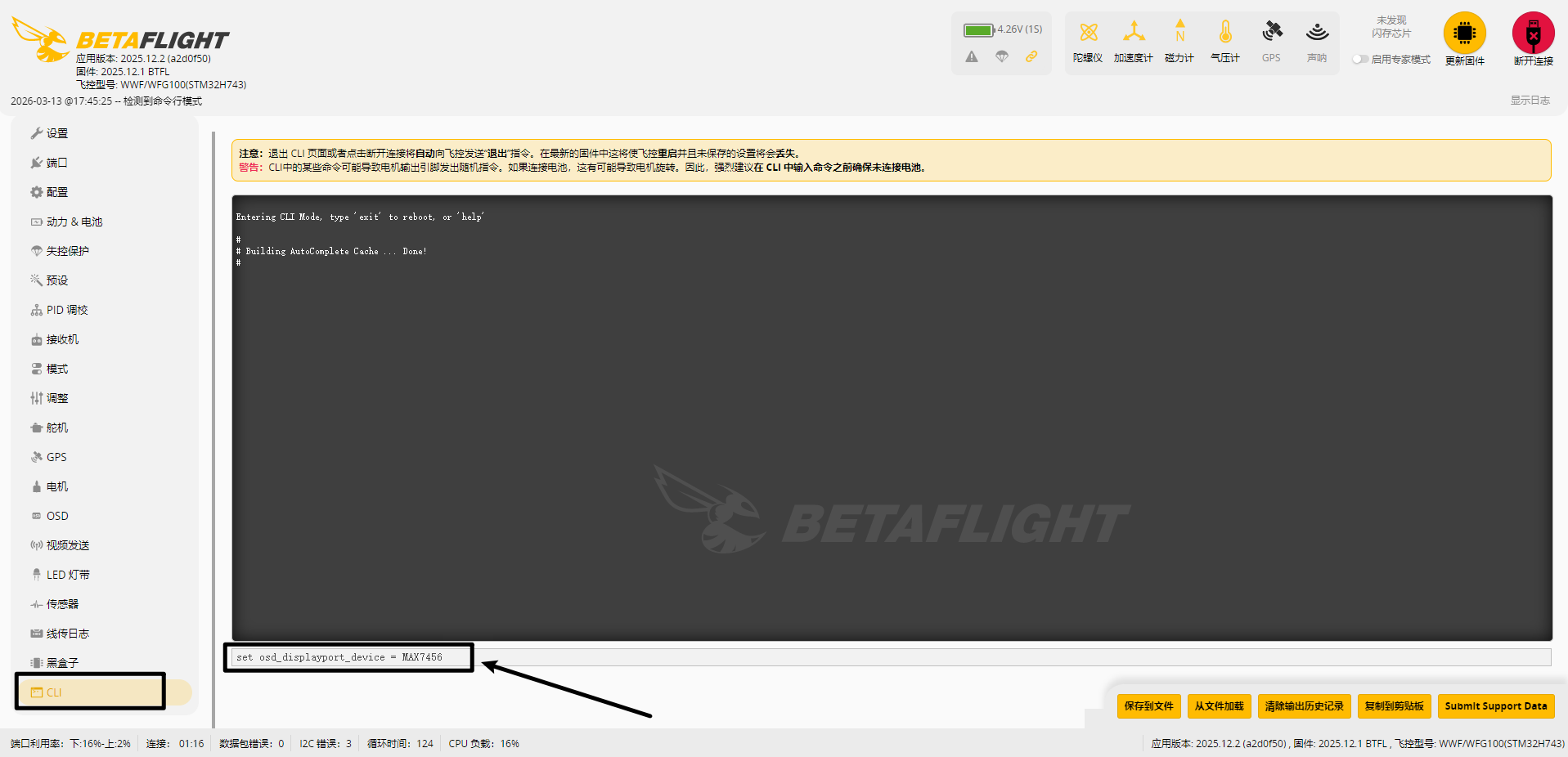The image size is (1568, 757).
Task: Open the PID 调校 tab
Action: [66, 310]
